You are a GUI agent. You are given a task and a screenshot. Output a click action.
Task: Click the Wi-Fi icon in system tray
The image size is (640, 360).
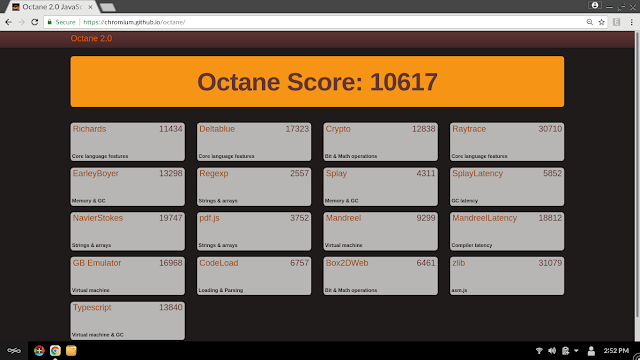click(x=539, y=351)
